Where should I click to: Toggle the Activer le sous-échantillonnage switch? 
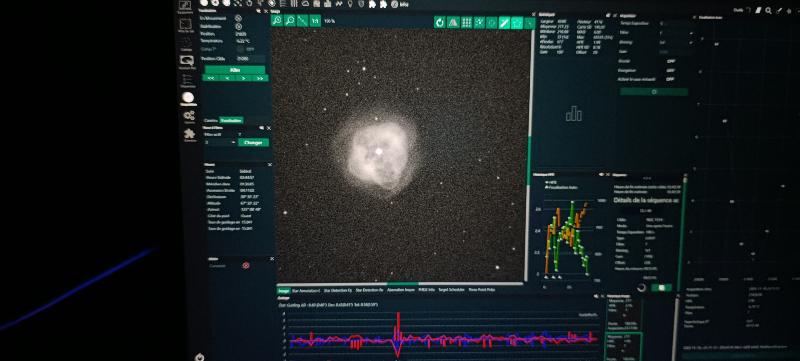[670, 79]
